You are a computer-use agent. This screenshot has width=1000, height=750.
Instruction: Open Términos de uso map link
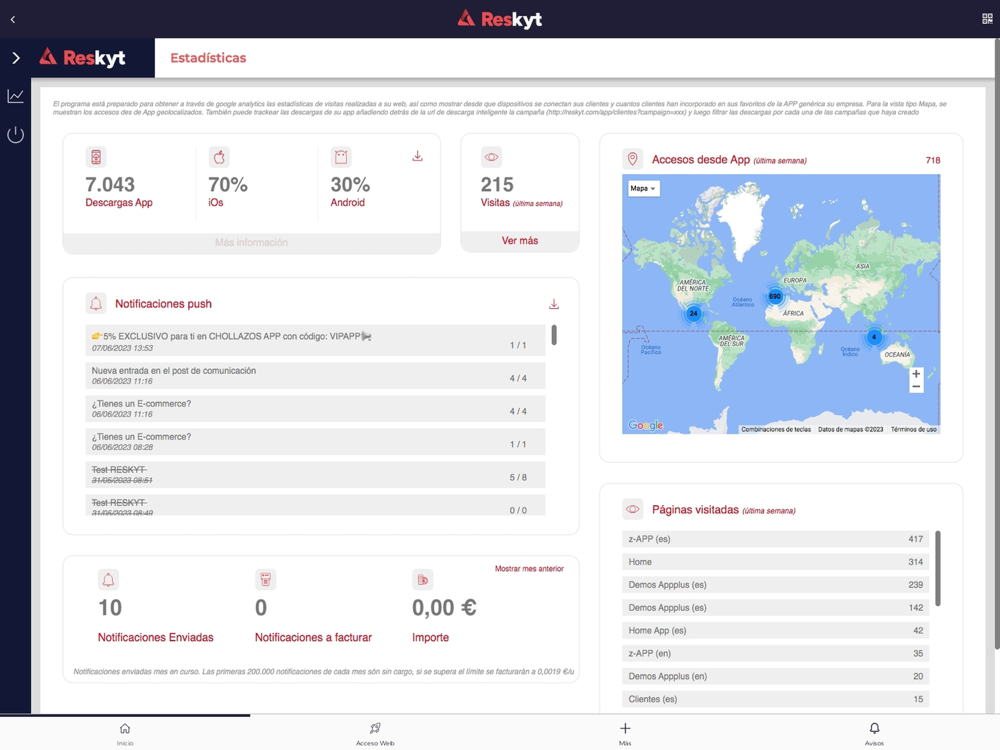[913, 430]
